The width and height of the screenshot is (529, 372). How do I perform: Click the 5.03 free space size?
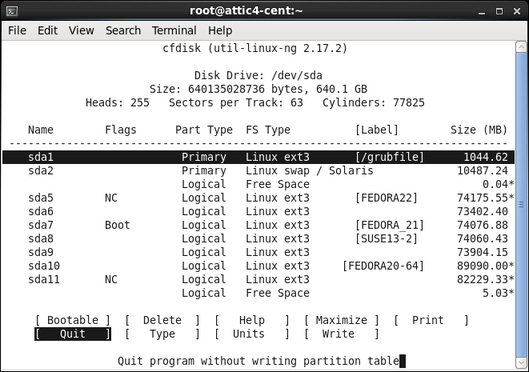point(495,293)
